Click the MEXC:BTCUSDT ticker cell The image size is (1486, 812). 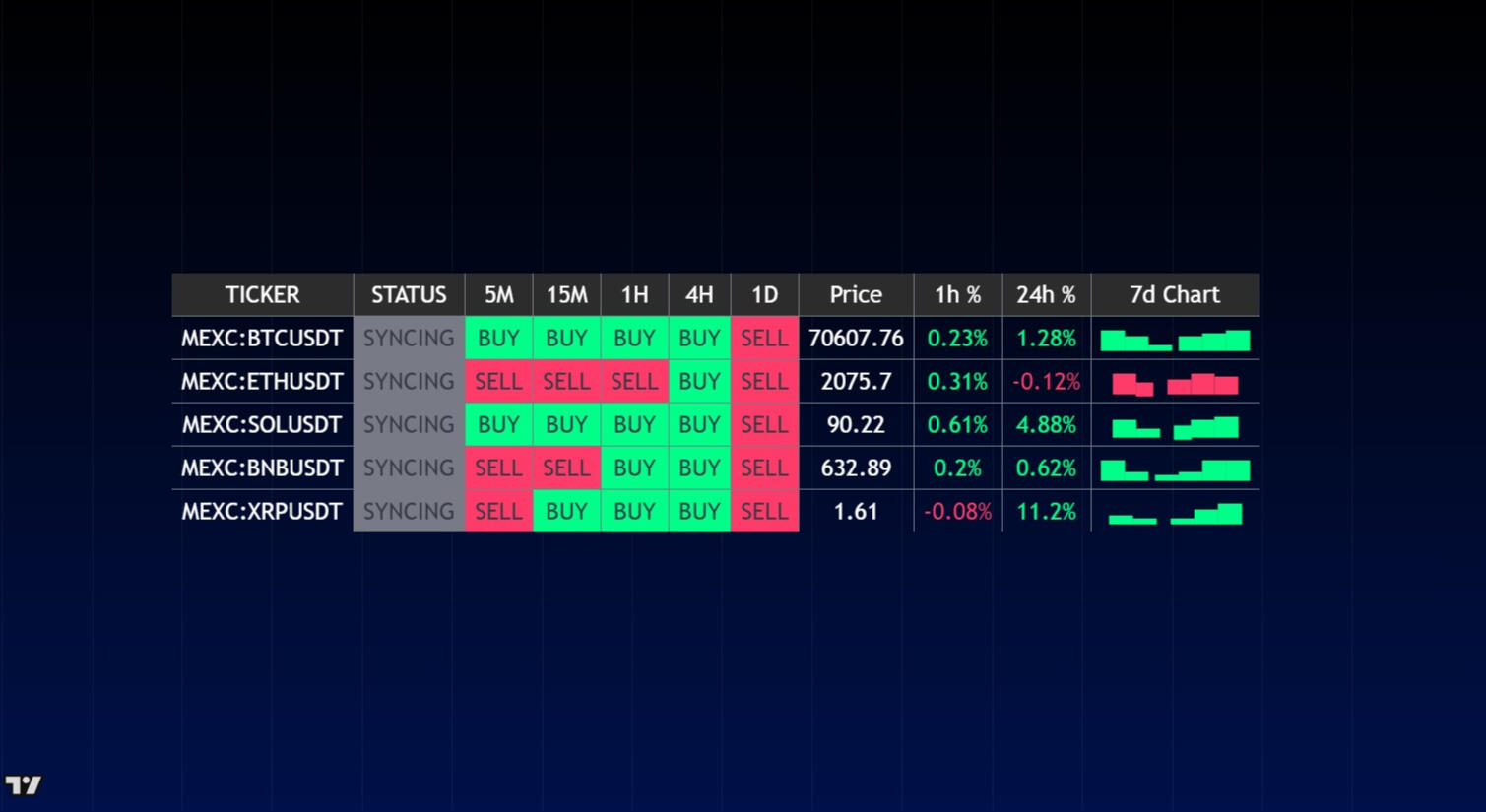point(262,338)
